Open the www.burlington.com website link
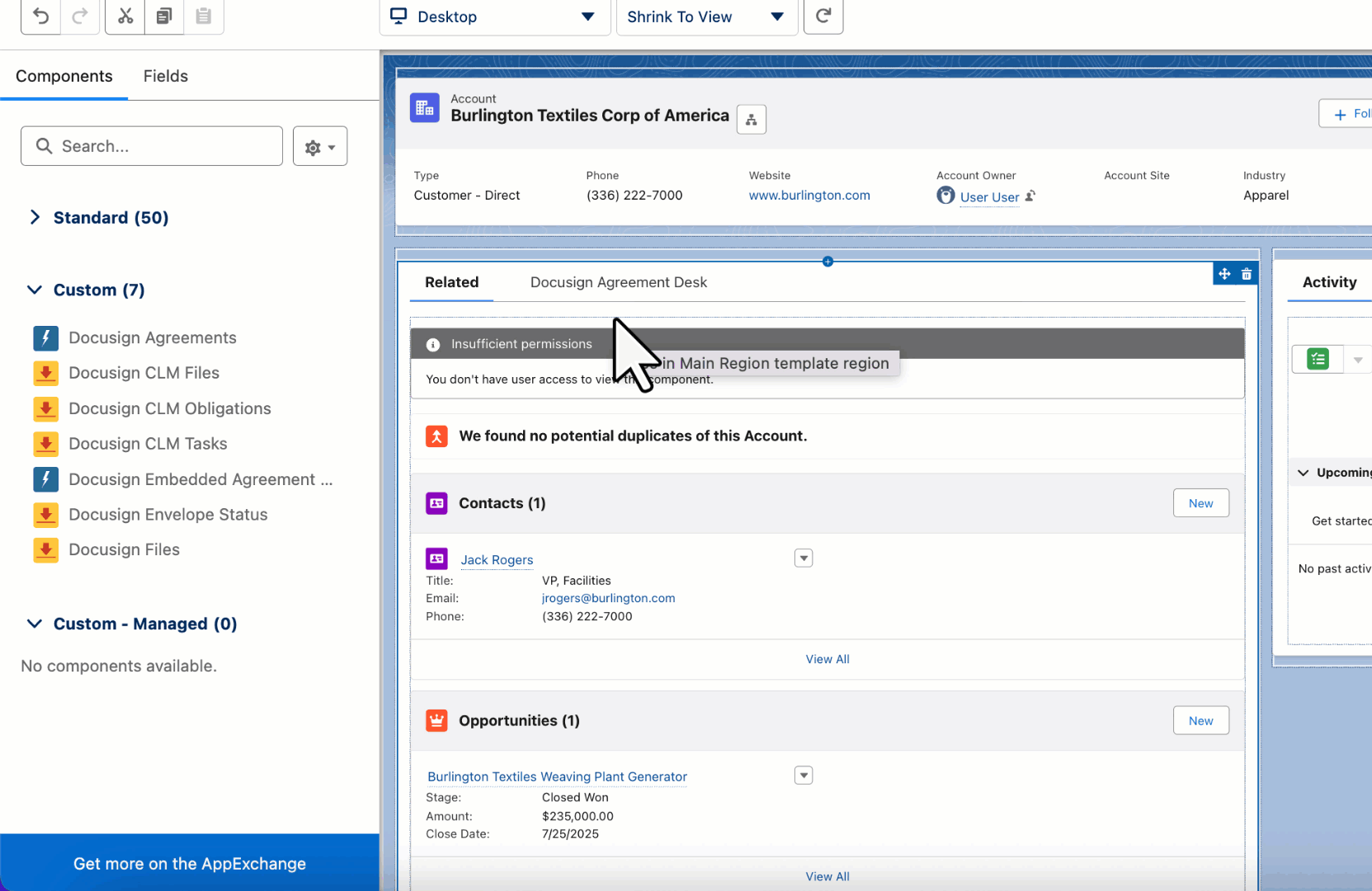 pyautogui.click(x=809, y=196)
